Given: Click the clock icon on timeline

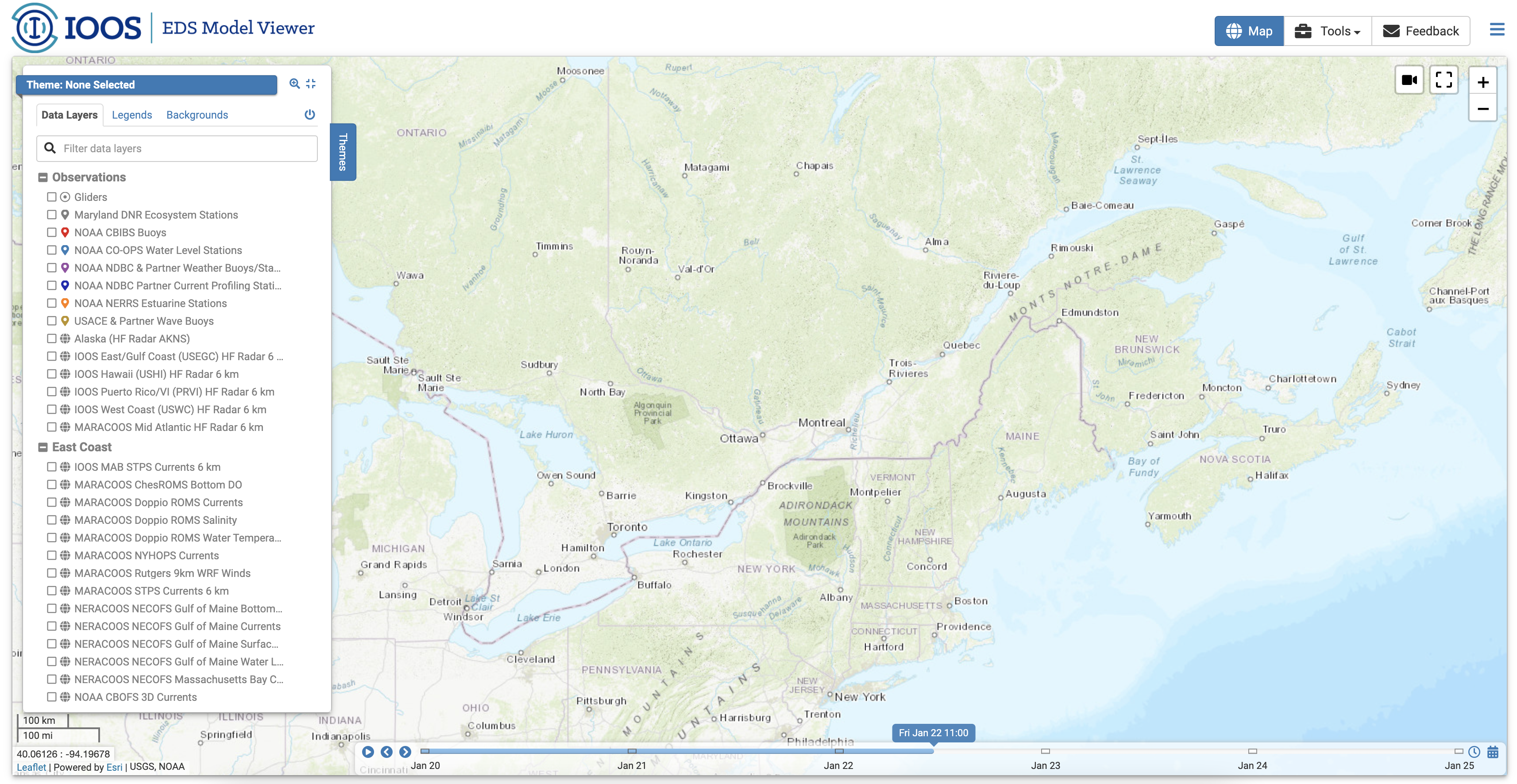Looking at the screenshot, I should [1474, 752].
